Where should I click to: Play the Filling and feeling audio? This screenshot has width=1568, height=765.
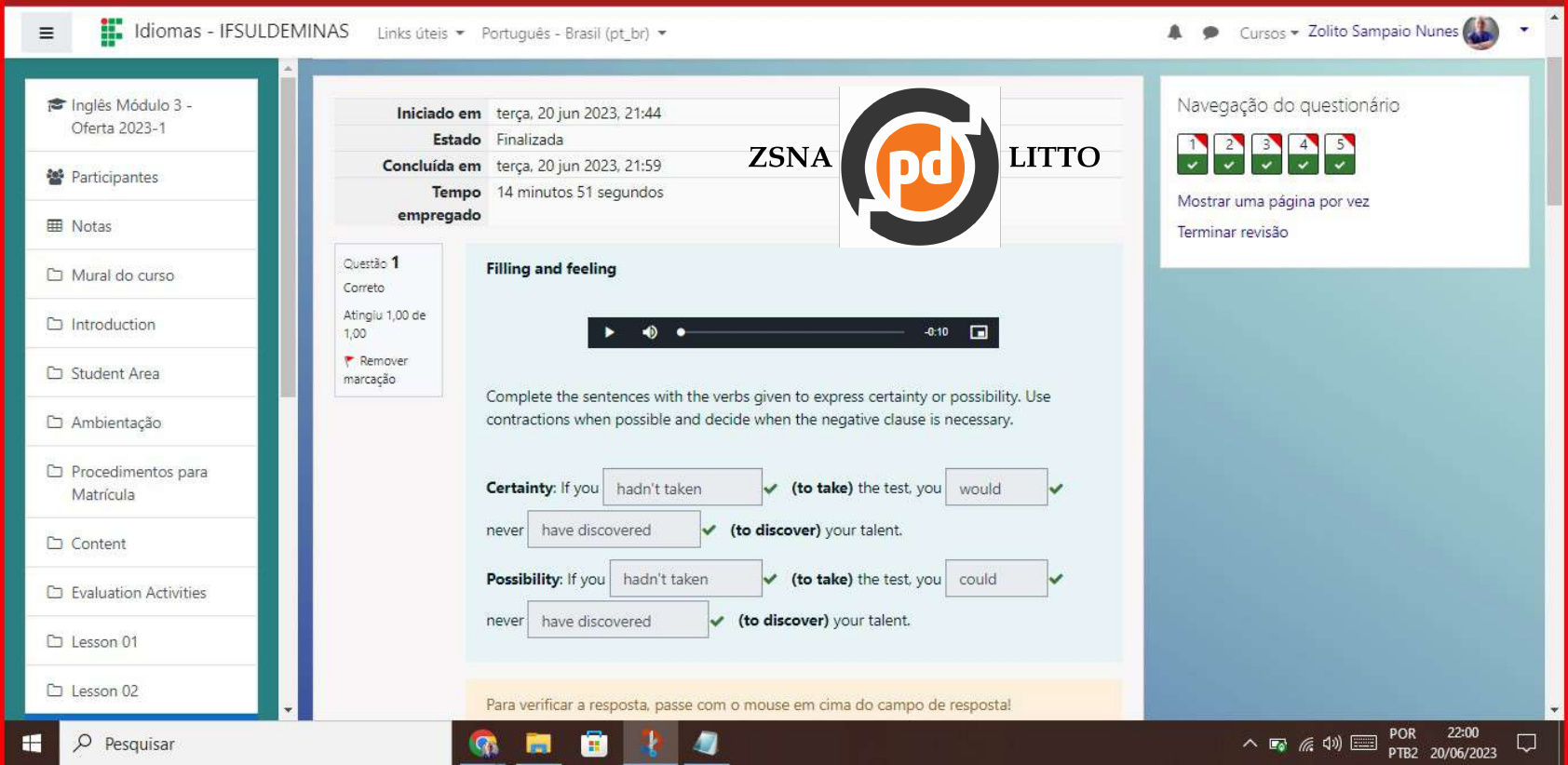click(x=609, y=332)
